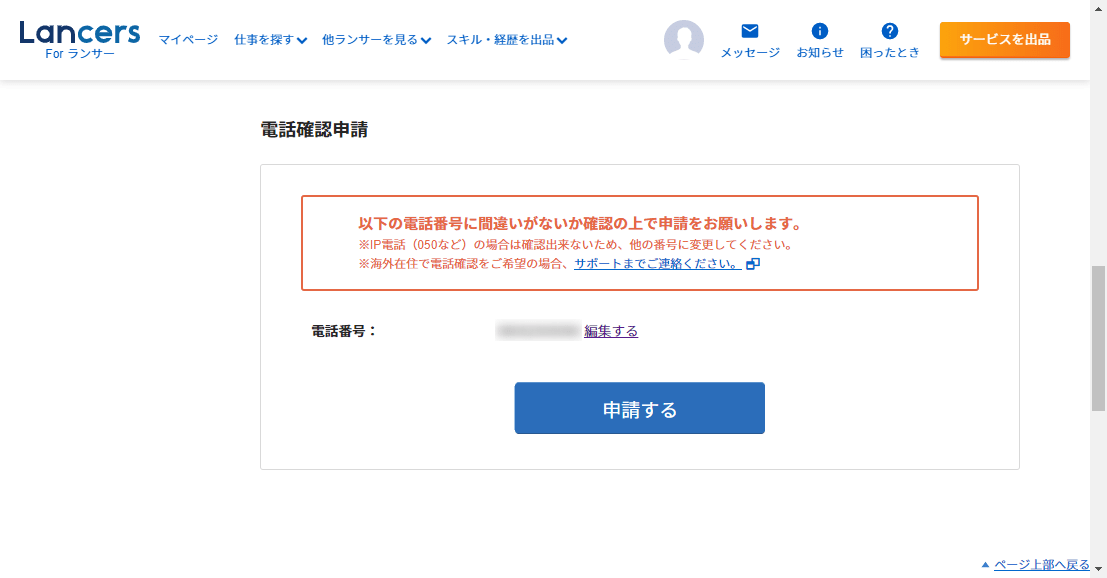The height and width of the screenshot is (578, 1107).
Task: Click the help question mark icon
Action: click(890, 31)
